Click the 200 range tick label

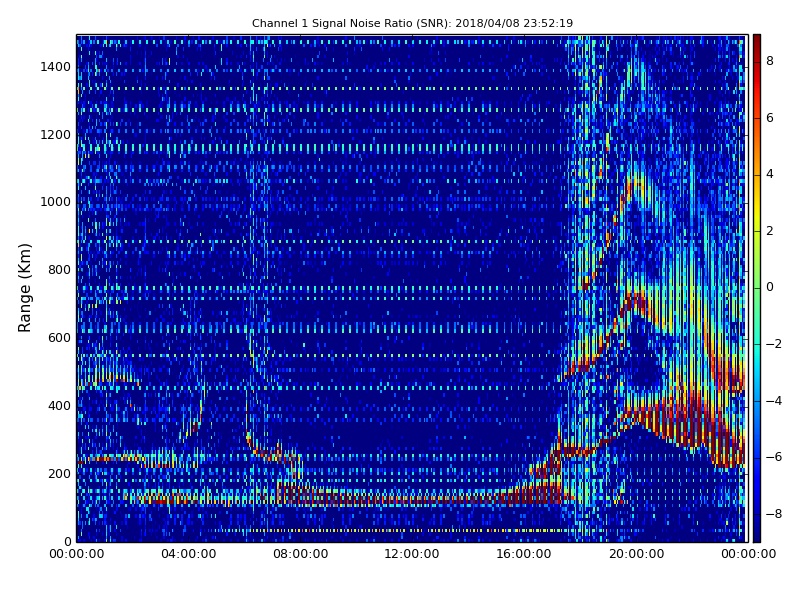pyautogui.click(x=59, y=473)
